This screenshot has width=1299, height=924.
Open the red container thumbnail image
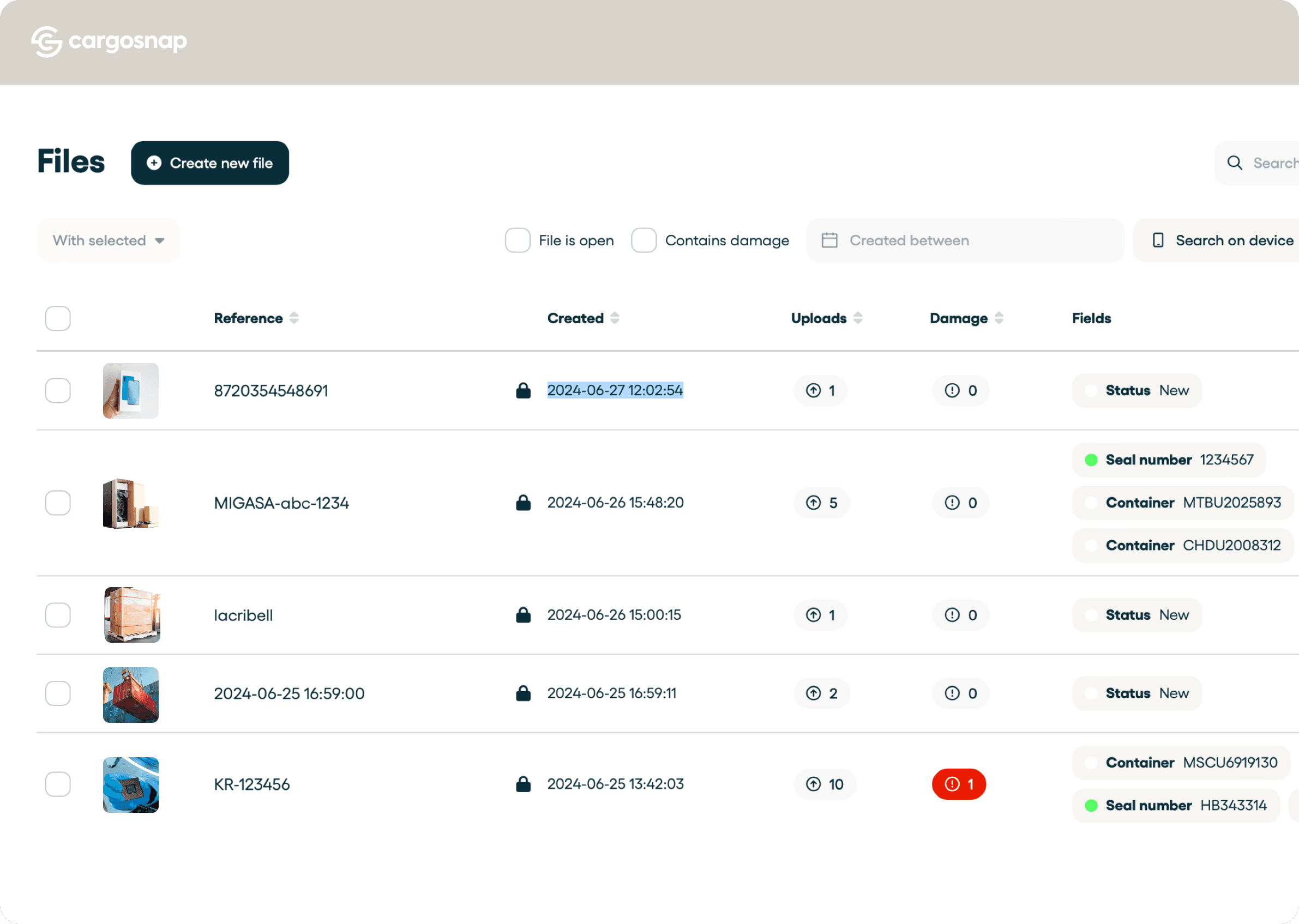131,694
